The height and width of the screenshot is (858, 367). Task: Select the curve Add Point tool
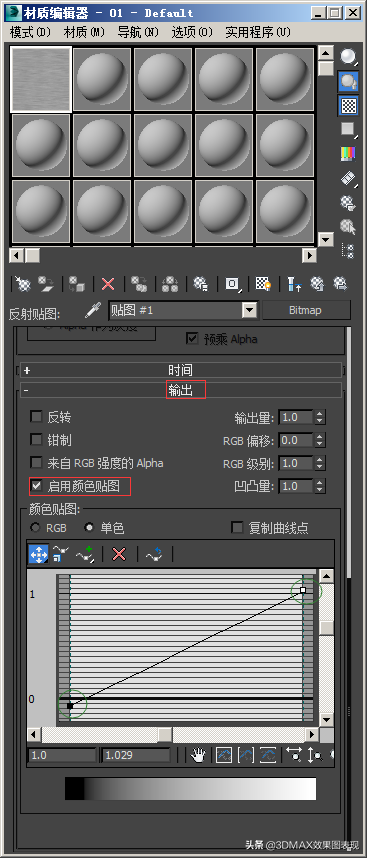pyautogui.click(x=84, y=554)
